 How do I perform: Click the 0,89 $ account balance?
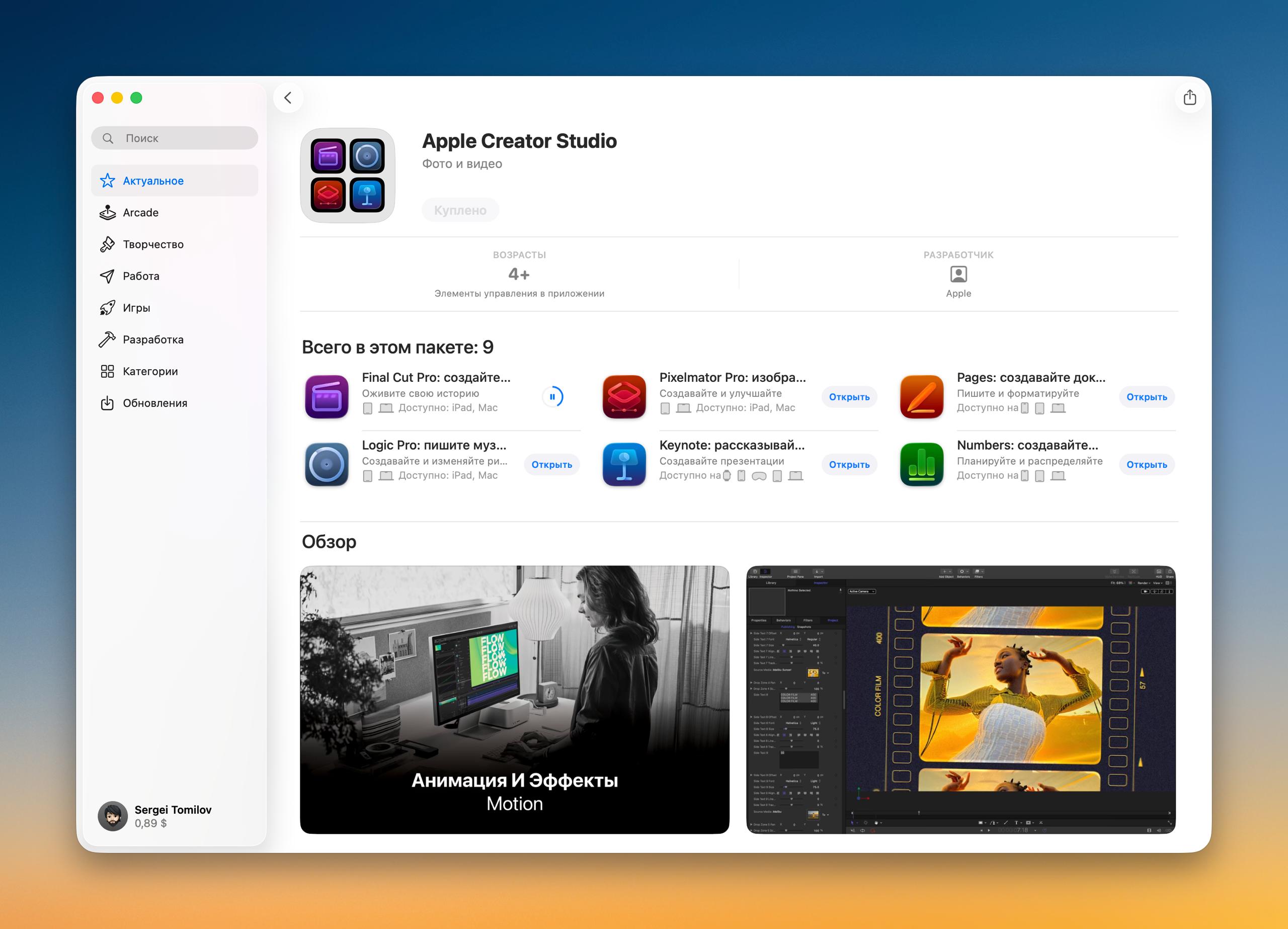150,823
